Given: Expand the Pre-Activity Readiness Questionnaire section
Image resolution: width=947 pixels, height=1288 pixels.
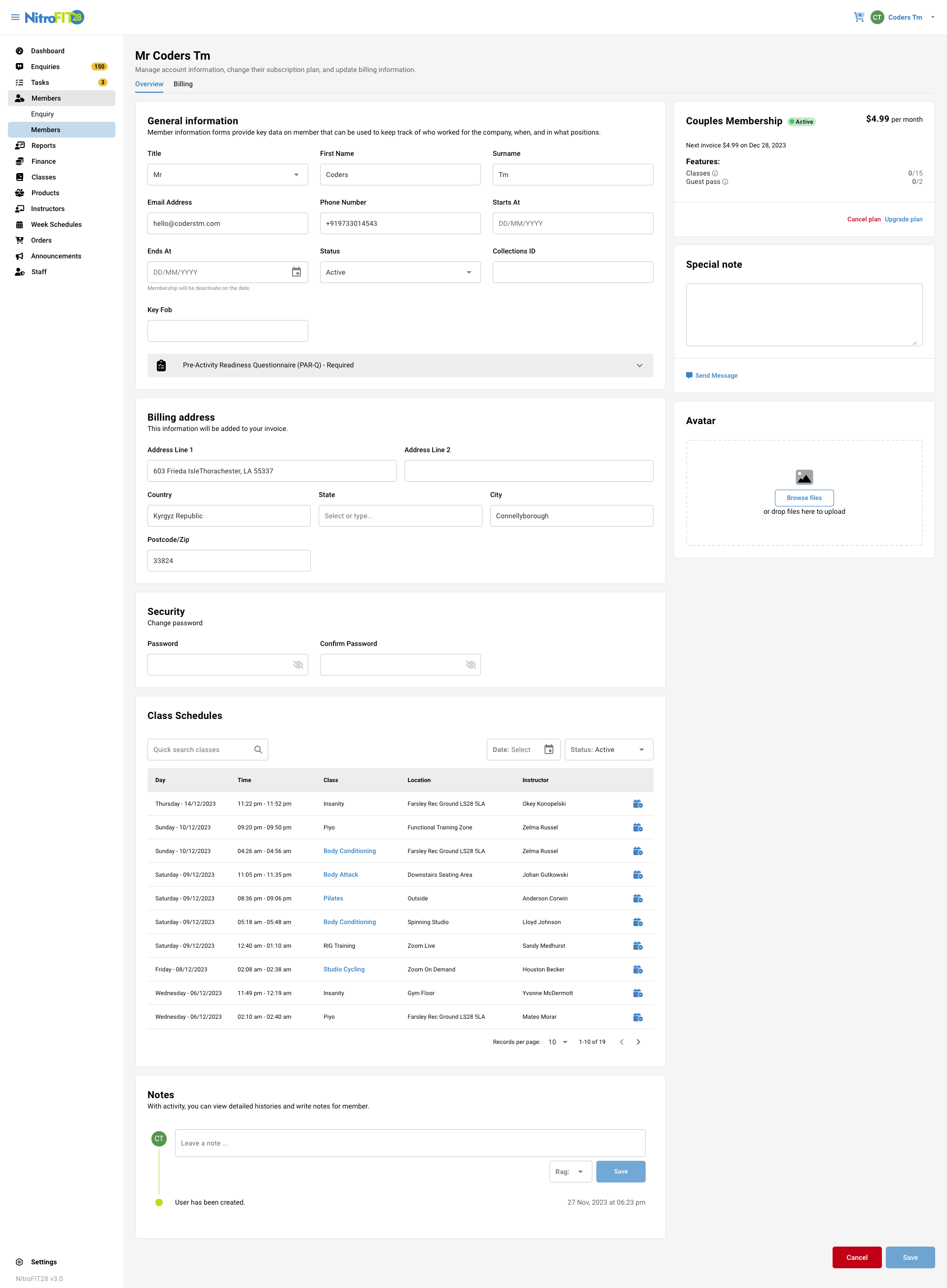Looking at the screenshot, I should [x=640, y=365].
